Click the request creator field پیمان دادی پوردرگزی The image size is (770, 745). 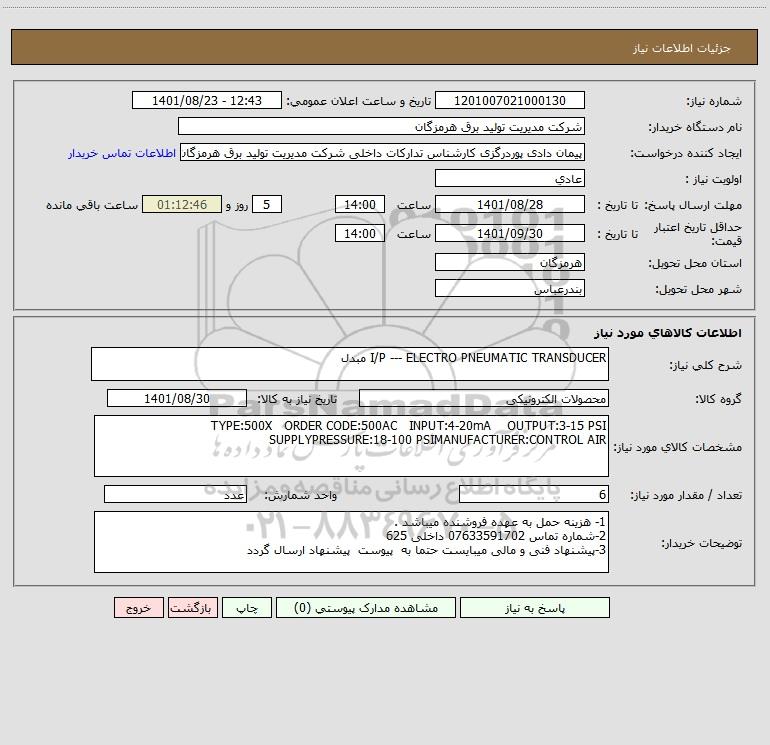click(383, 153)
